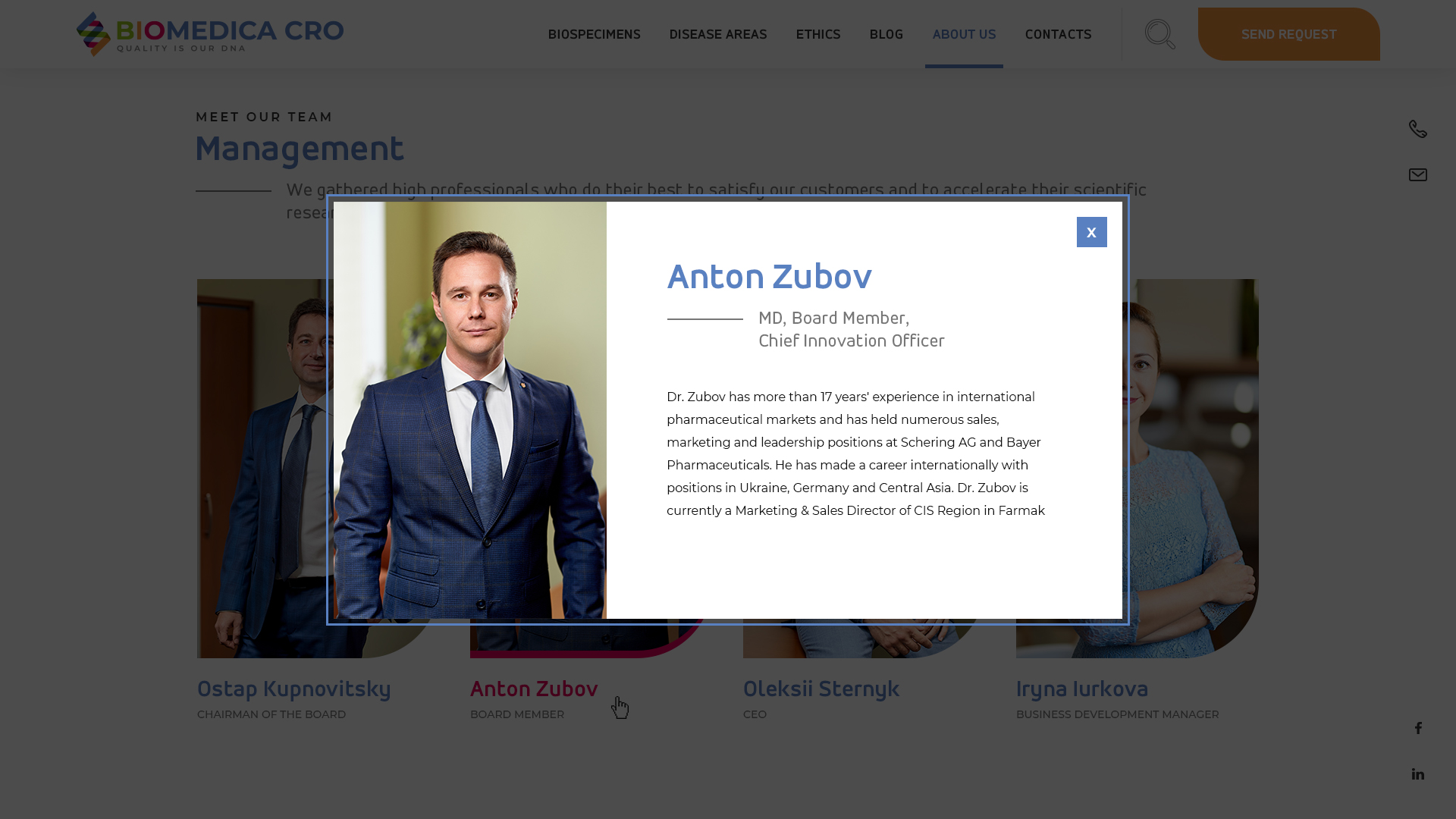Open the Contacts page
Screen dimensions: 1456x819
[x=1058, y=35]
